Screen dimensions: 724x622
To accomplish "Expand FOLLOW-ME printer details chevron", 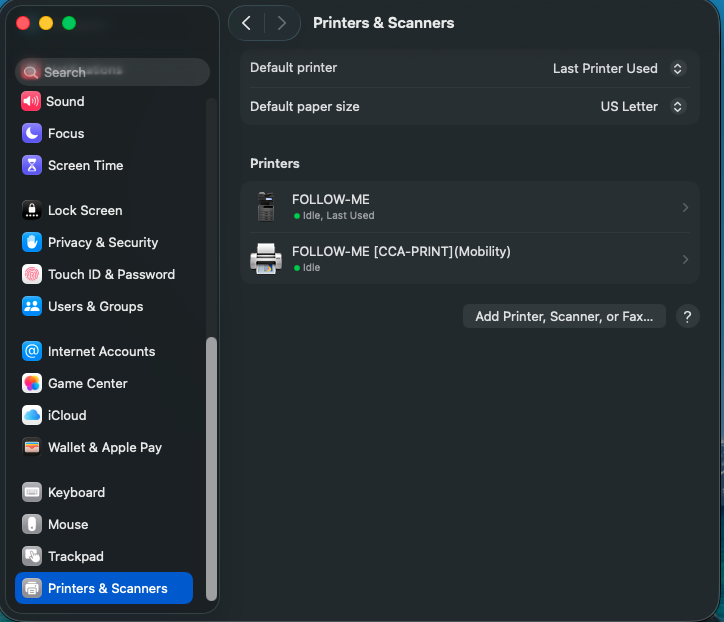I will point(685,207).
